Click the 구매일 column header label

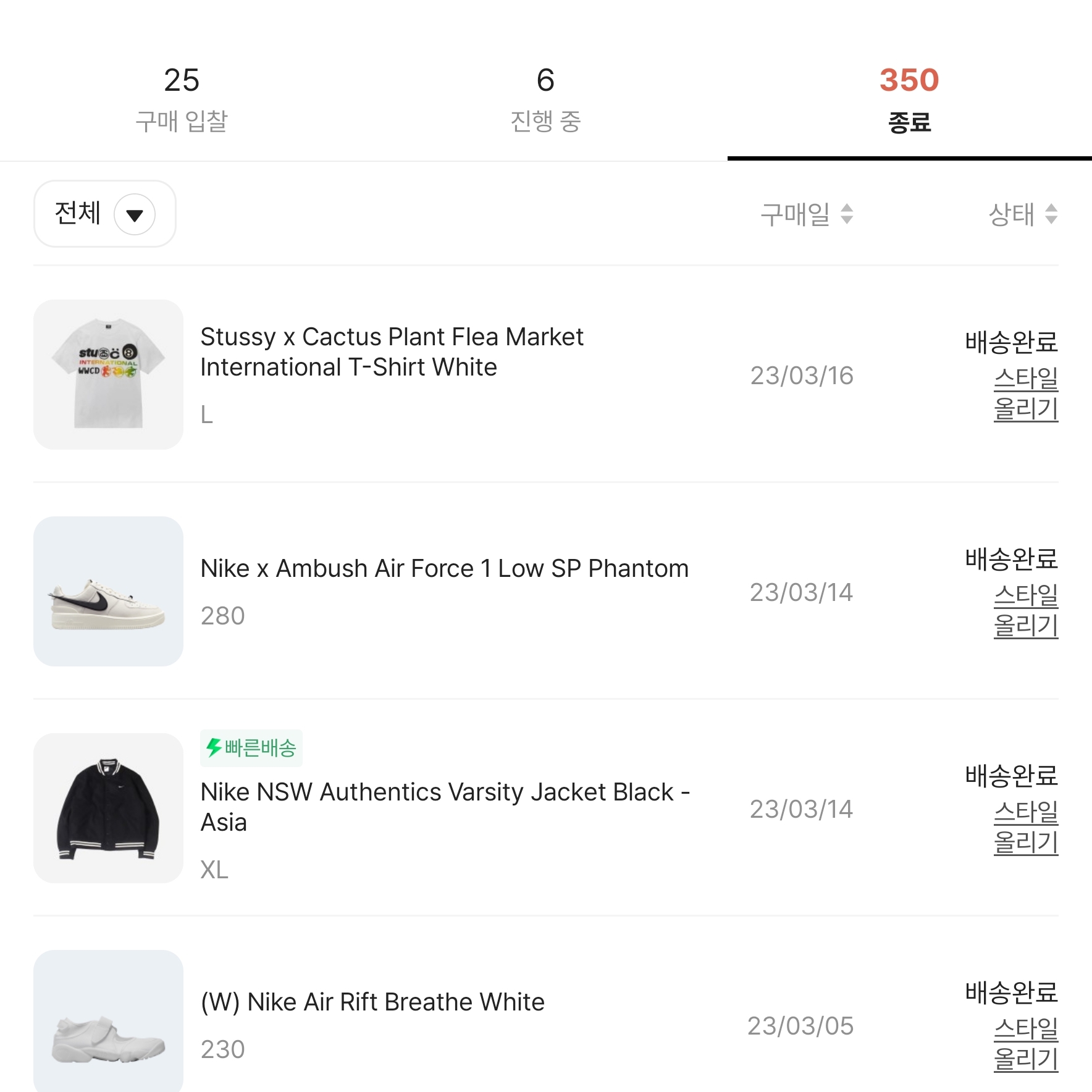[795, 214]
